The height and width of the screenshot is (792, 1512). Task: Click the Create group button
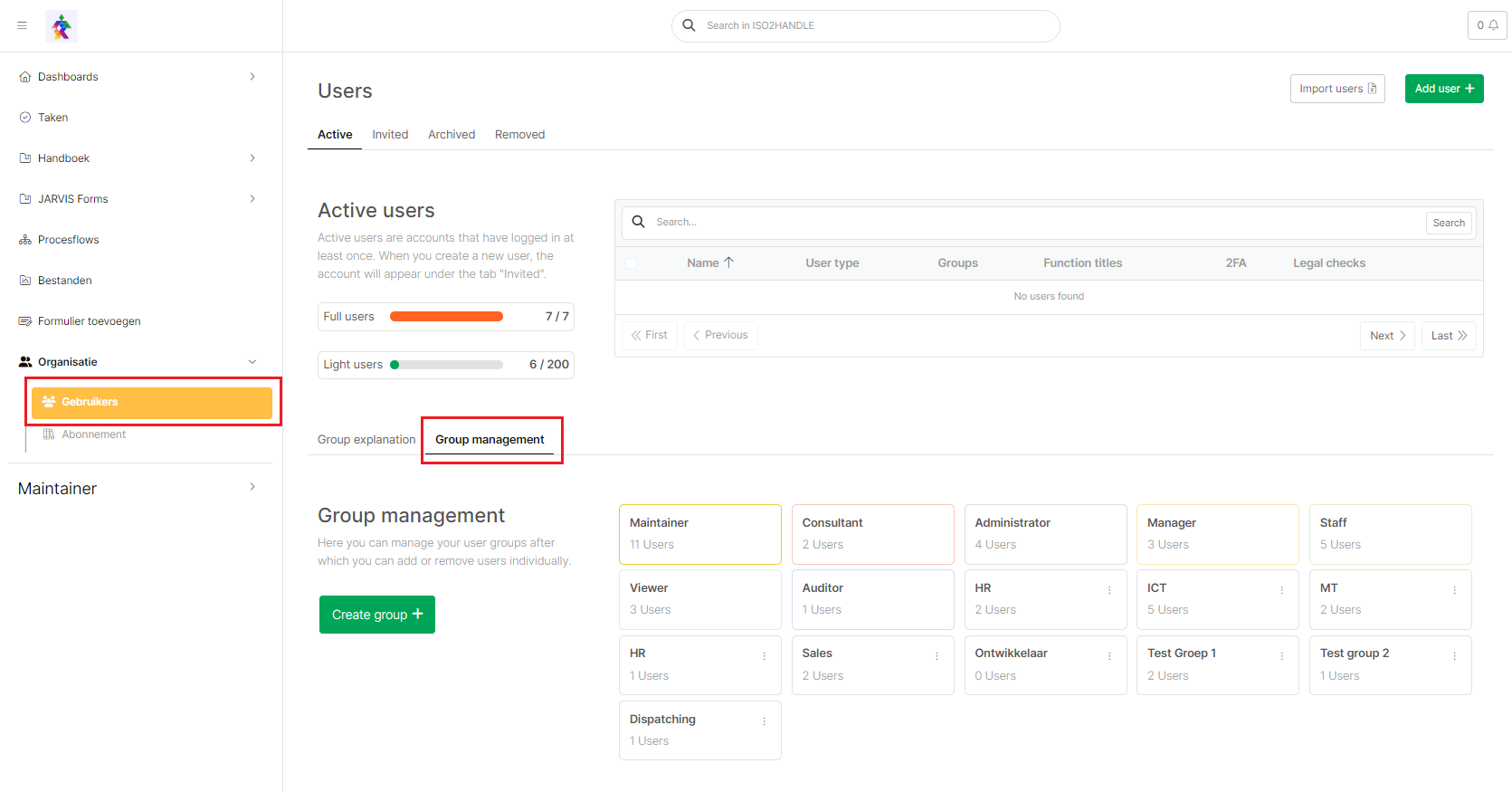pyautogui.click(x=377, y=615)
